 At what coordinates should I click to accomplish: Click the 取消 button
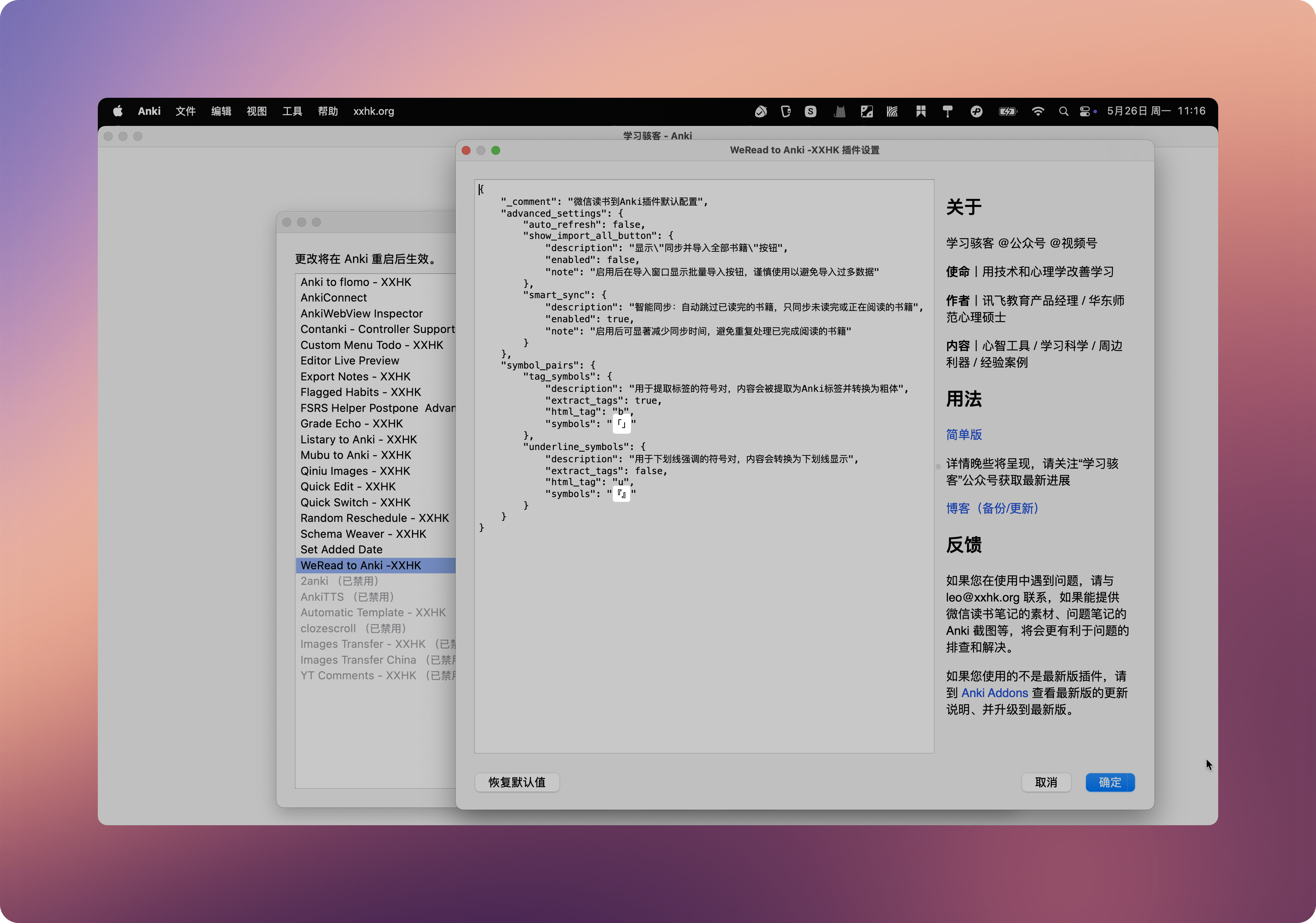tap(1046, 782)
